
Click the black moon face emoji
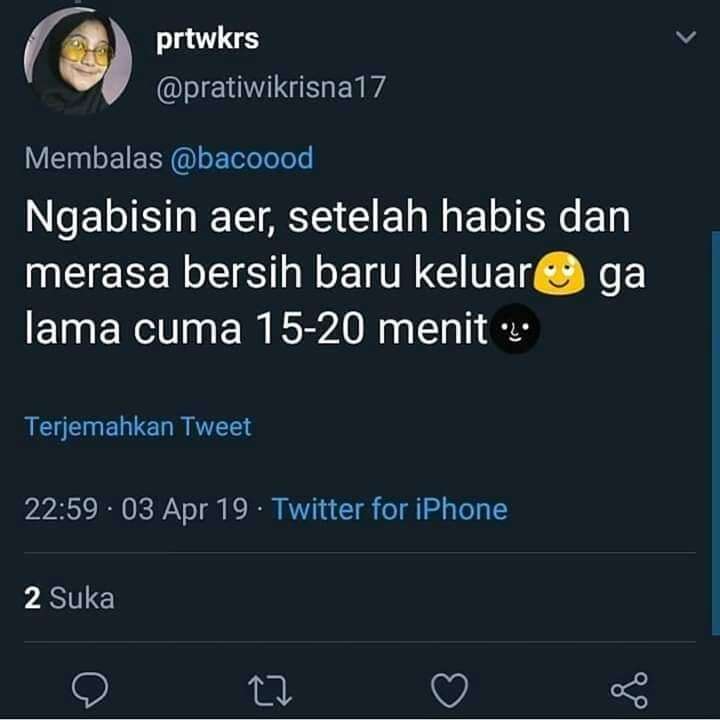[515, 328]
